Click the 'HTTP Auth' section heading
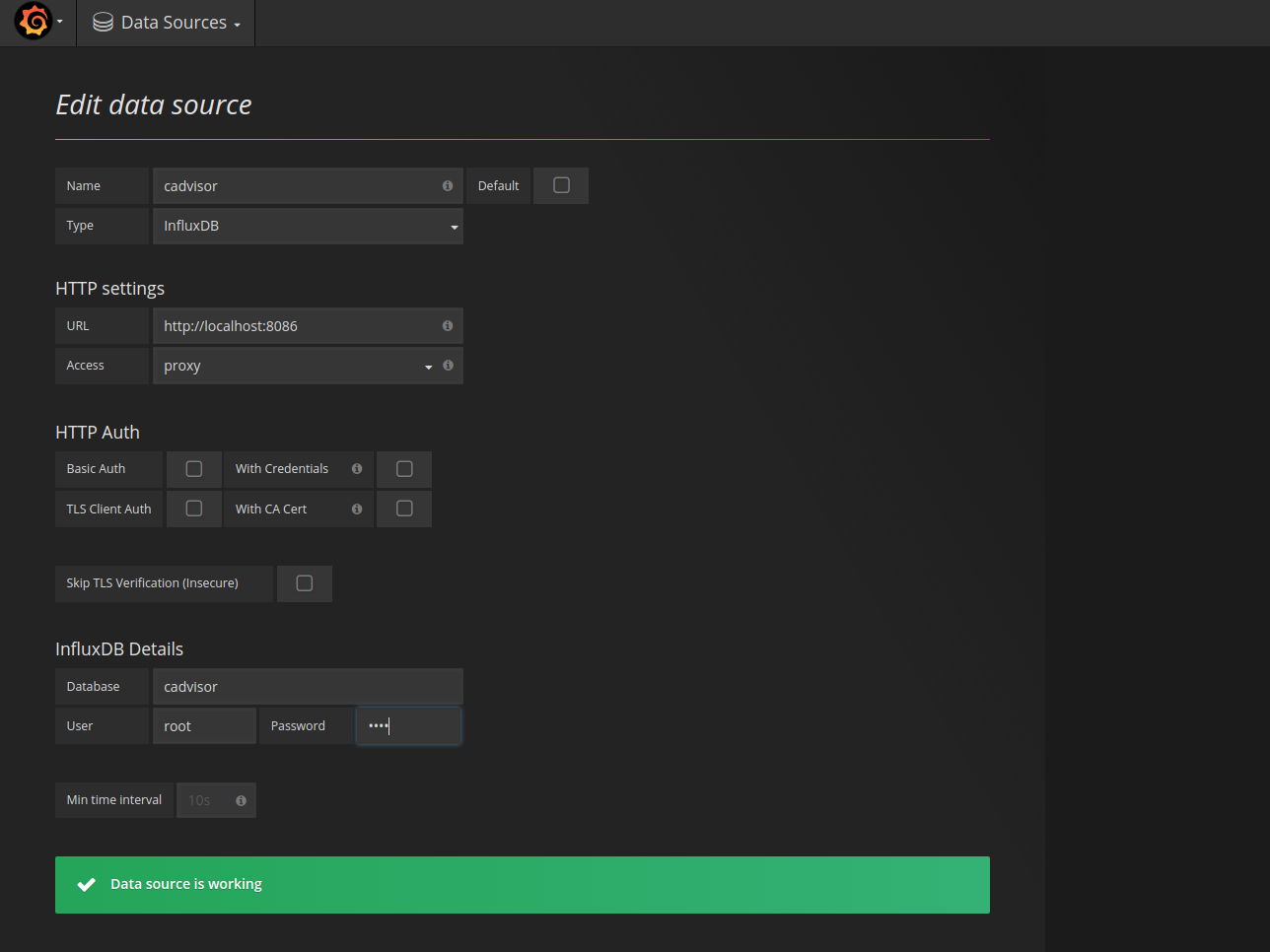1270x952 pixels. (98, 433)
